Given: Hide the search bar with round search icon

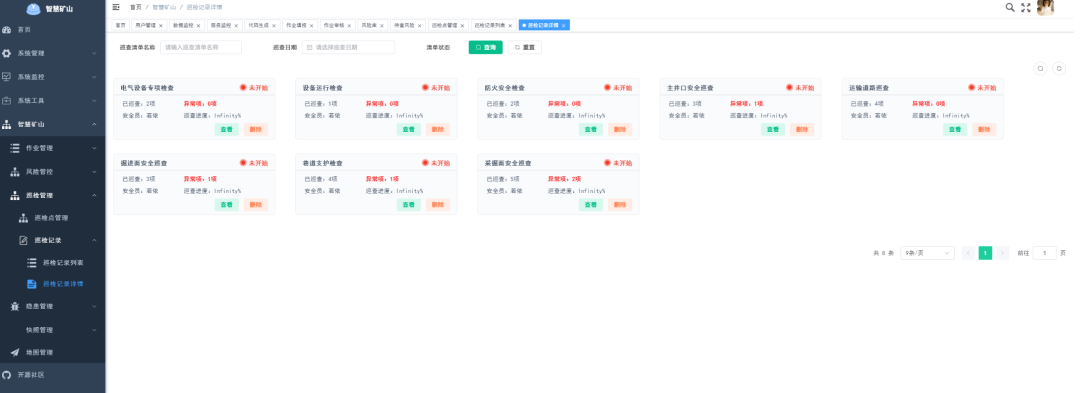Looking at the screenshot, I should point(1041,68).
